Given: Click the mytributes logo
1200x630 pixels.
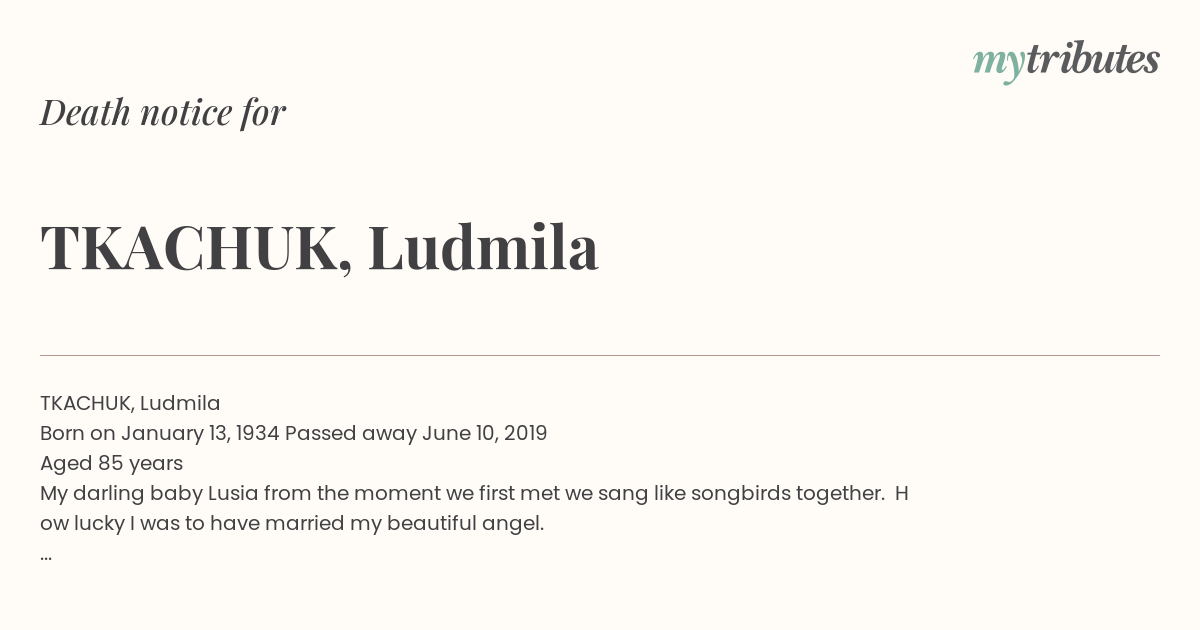Looking at the screenshot, I should (1066, 61).
